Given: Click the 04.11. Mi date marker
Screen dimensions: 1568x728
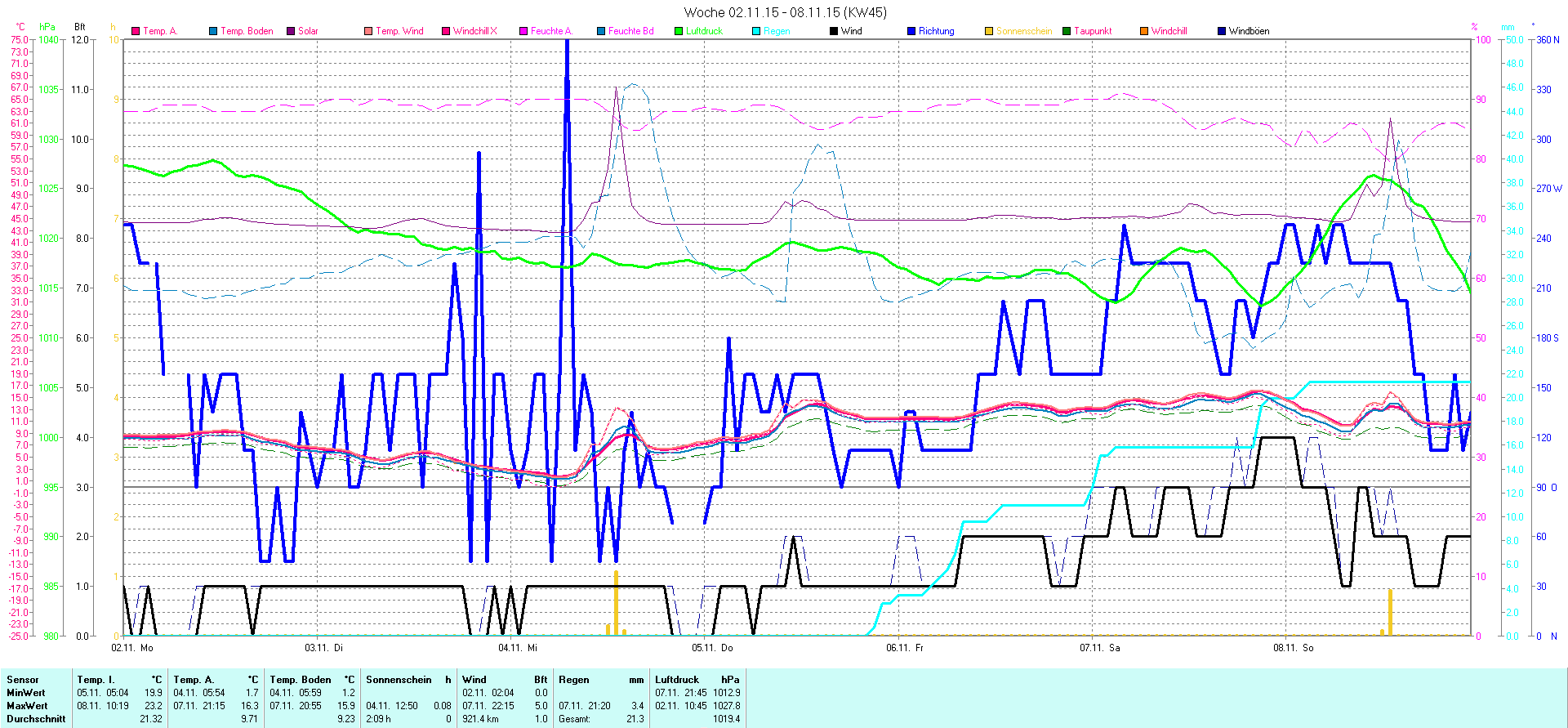Looking at the screenshot, I should [x=518, y=648].
